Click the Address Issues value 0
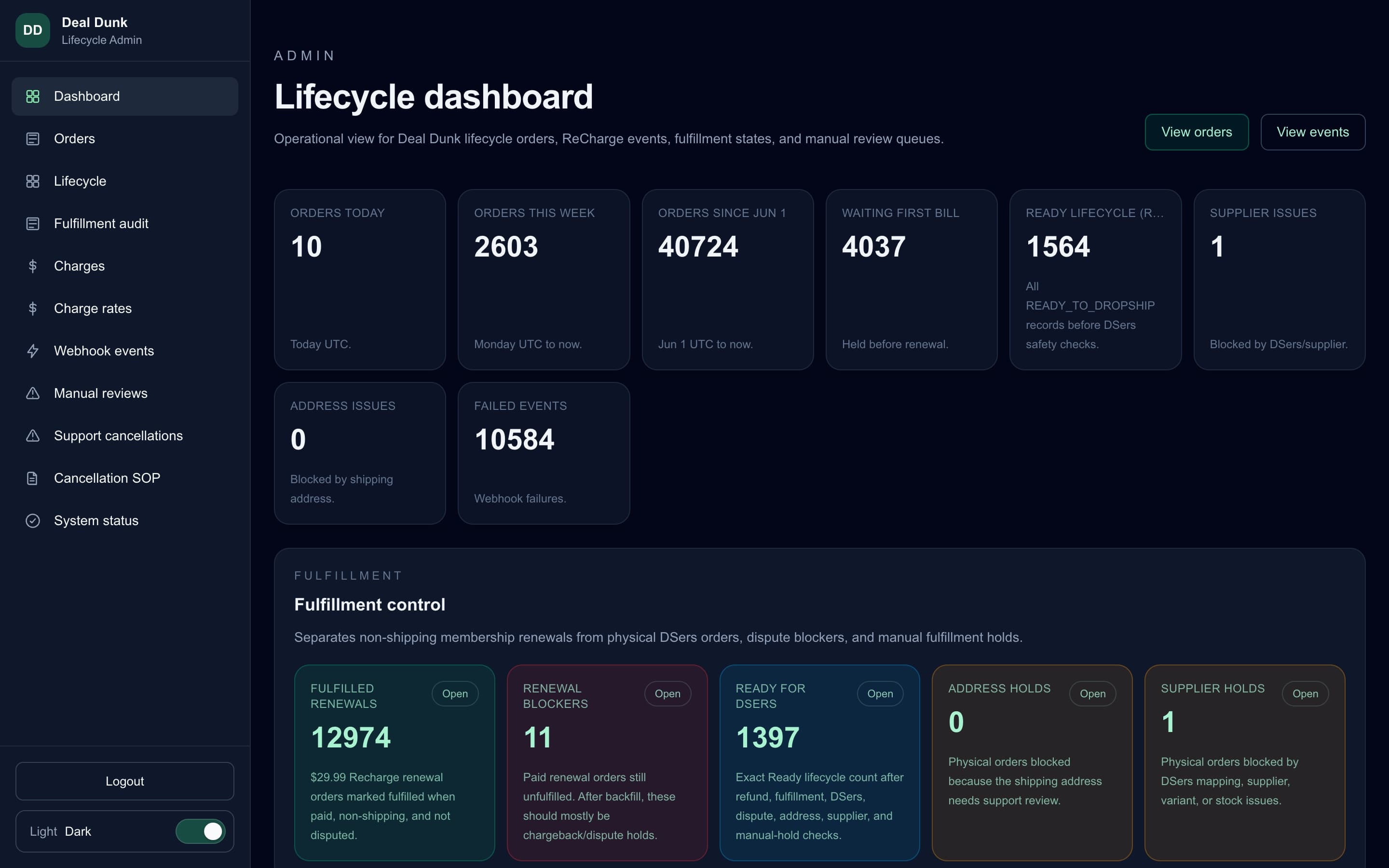 tap(298, 440)
